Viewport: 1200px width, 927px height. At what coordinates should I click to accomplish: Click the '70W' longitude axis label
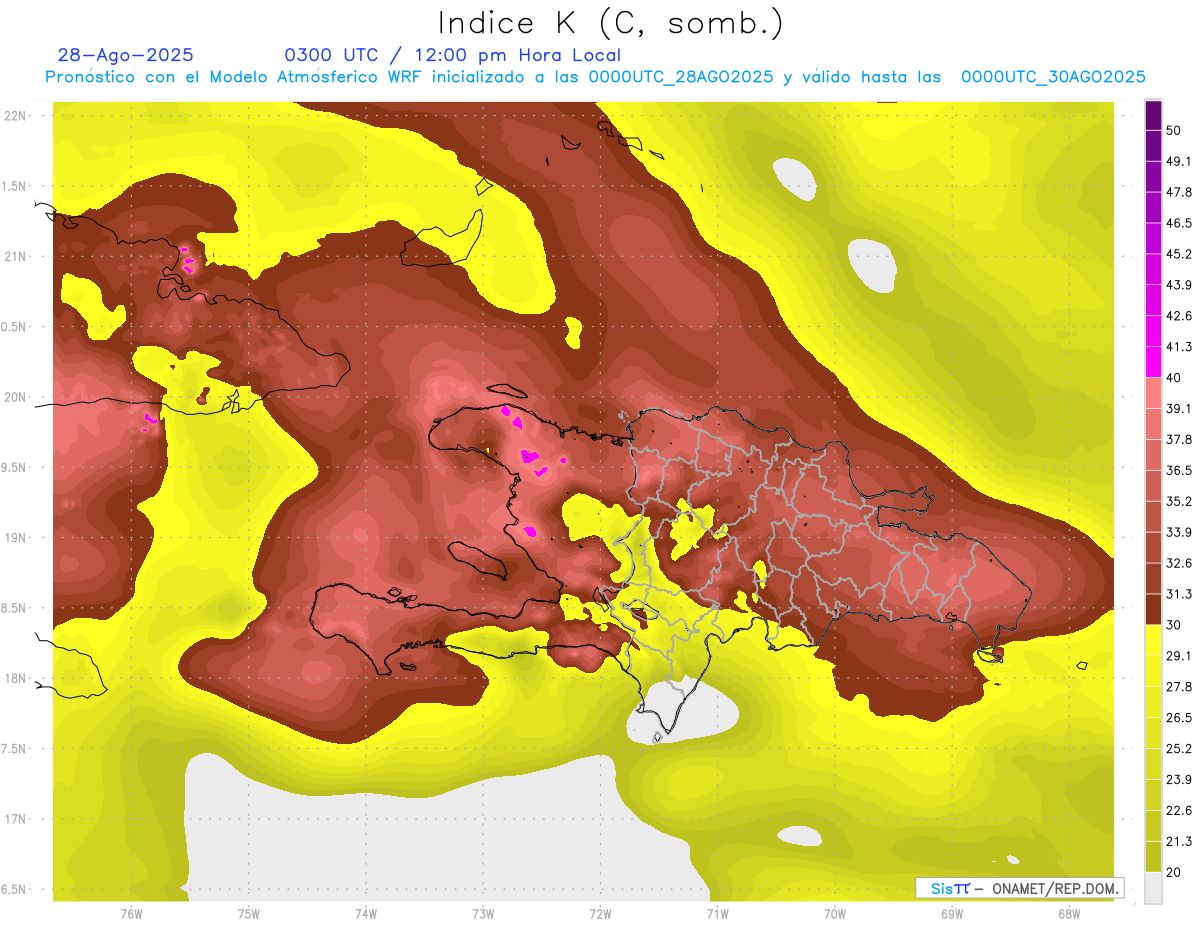pos(834,914)
